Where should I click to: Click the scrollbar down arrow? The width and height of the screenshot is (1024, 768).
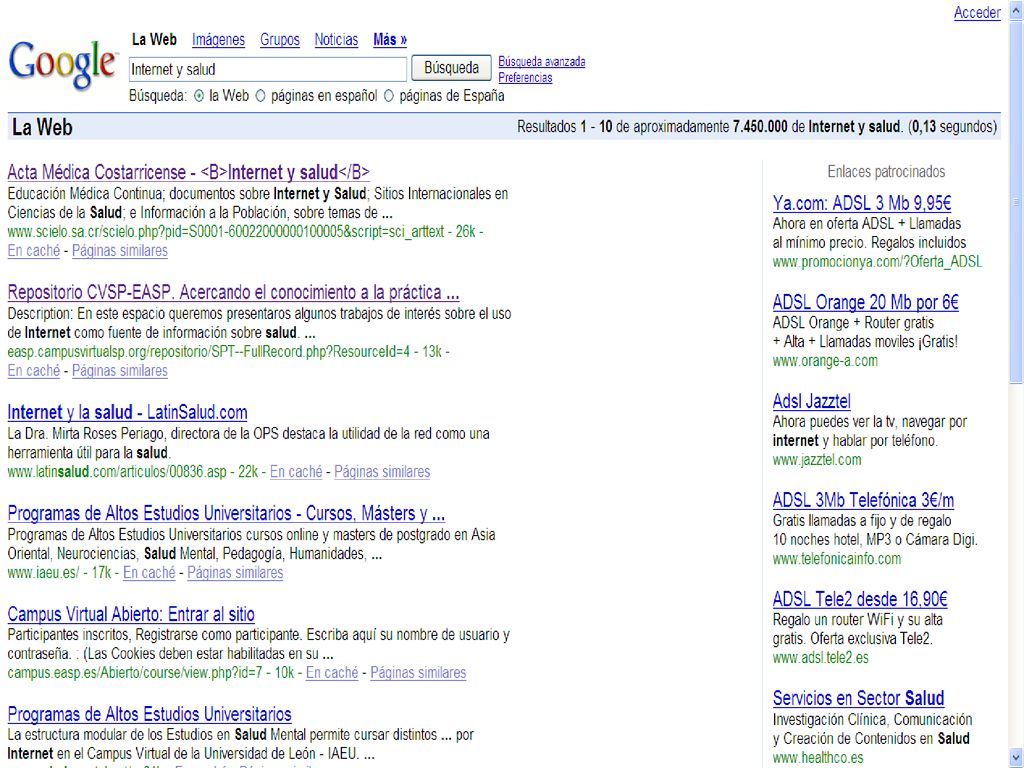tap(1016, 758)
